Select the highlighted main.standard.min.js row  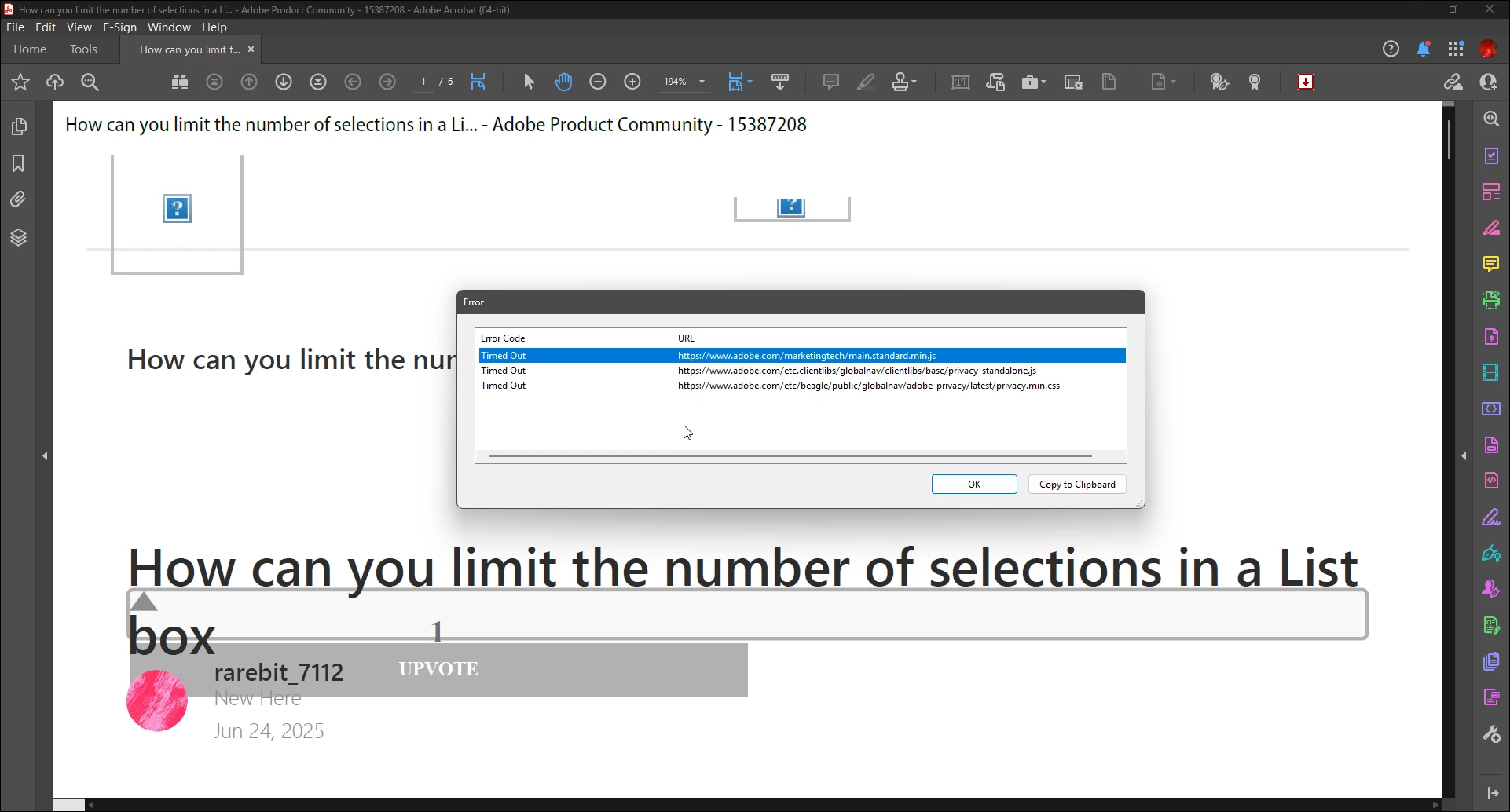tap(801, 356)
